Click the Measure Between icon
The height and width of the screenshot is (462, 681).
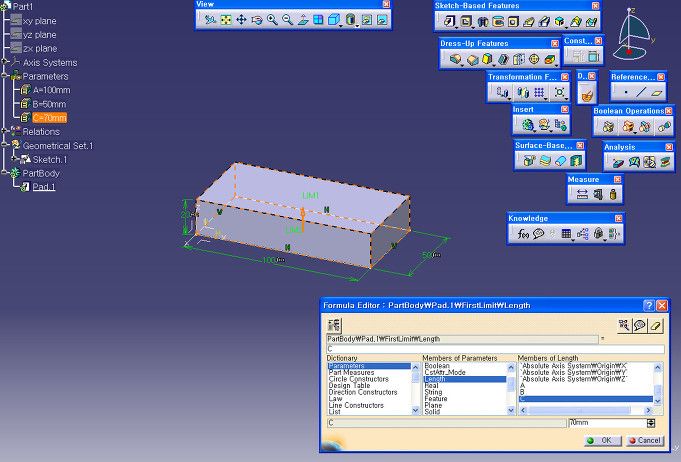point(582,195)
